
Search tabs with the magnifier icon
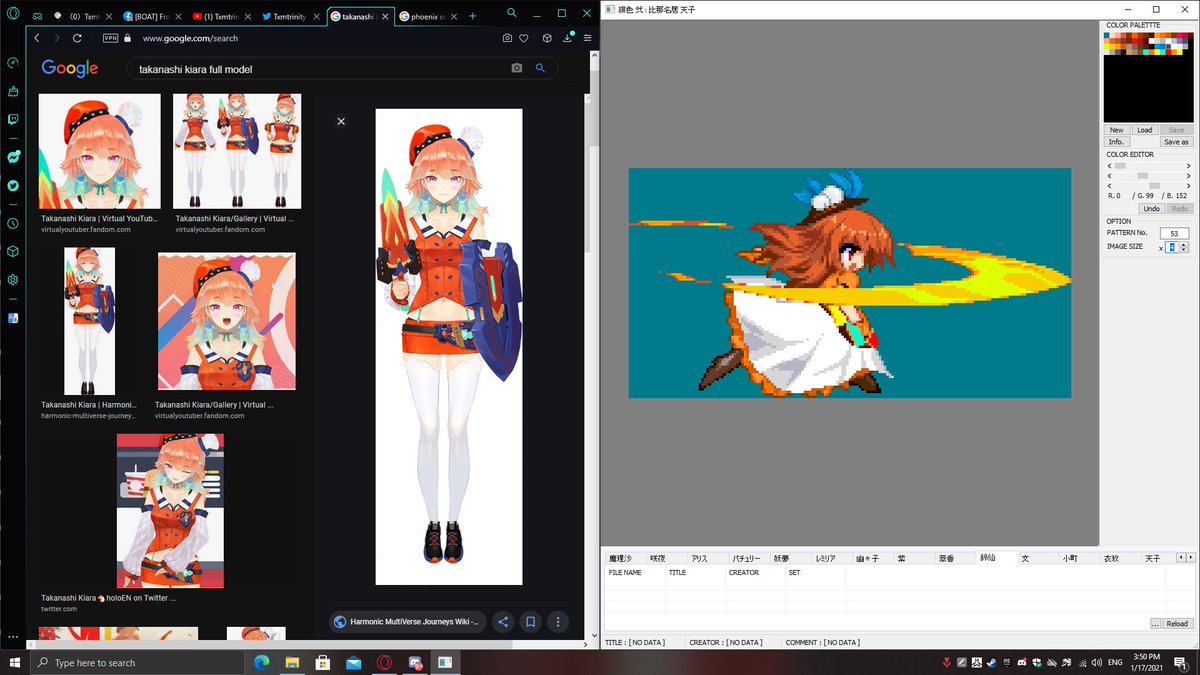512,12
